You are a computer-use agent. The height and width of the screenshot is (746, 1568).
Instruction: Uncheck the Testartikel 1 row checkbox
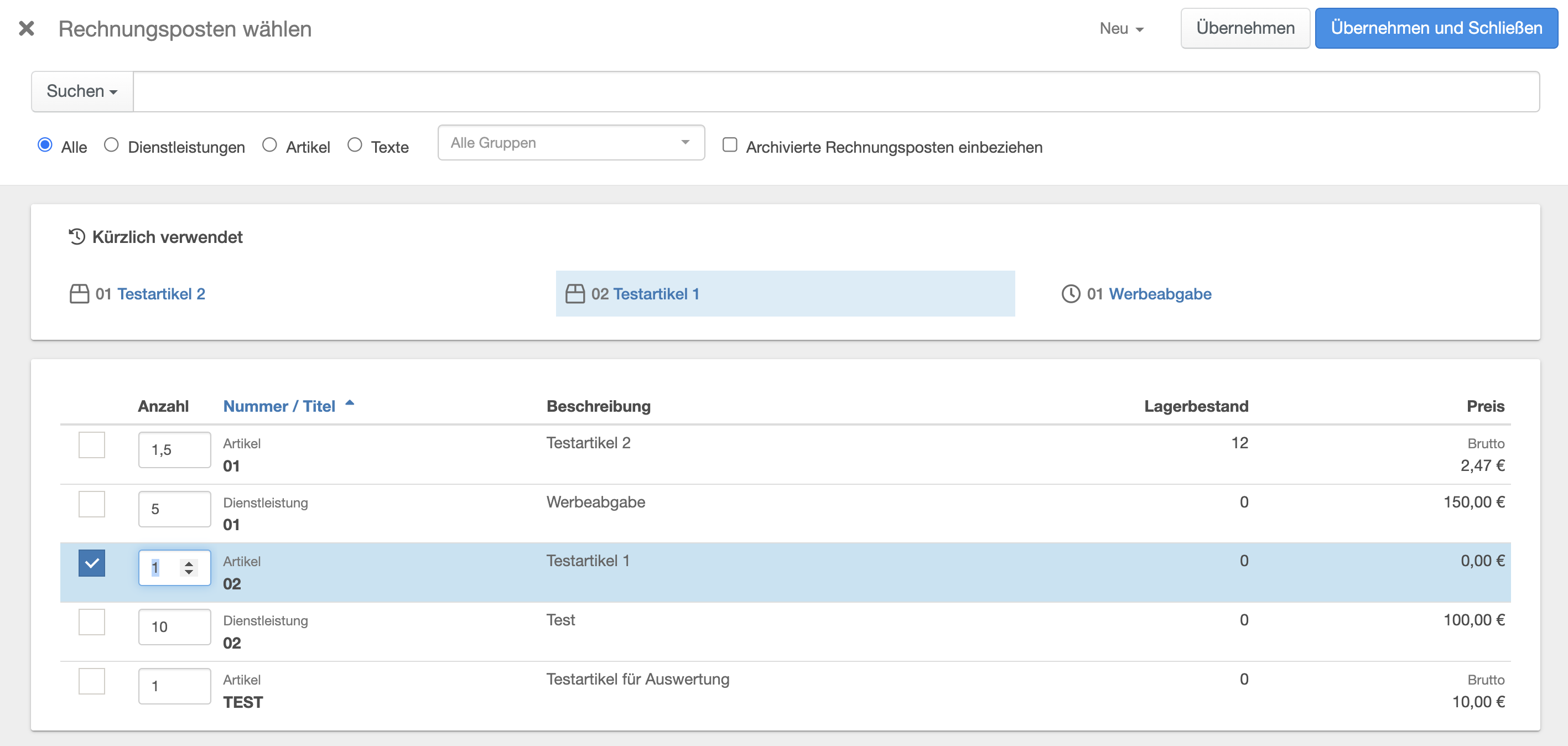click(x=92, y=563)
